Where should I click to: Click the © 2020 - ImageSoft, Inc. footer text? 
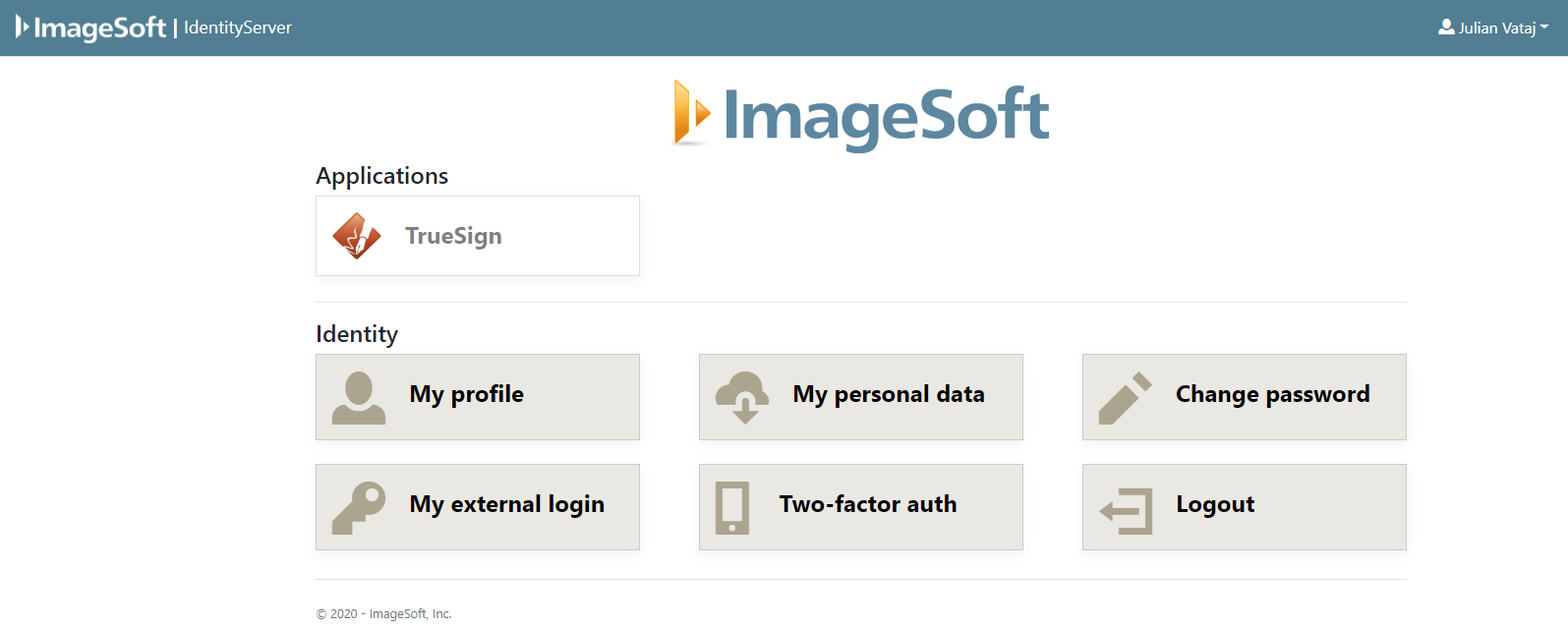pyautogui.click(x=383, y=614)
